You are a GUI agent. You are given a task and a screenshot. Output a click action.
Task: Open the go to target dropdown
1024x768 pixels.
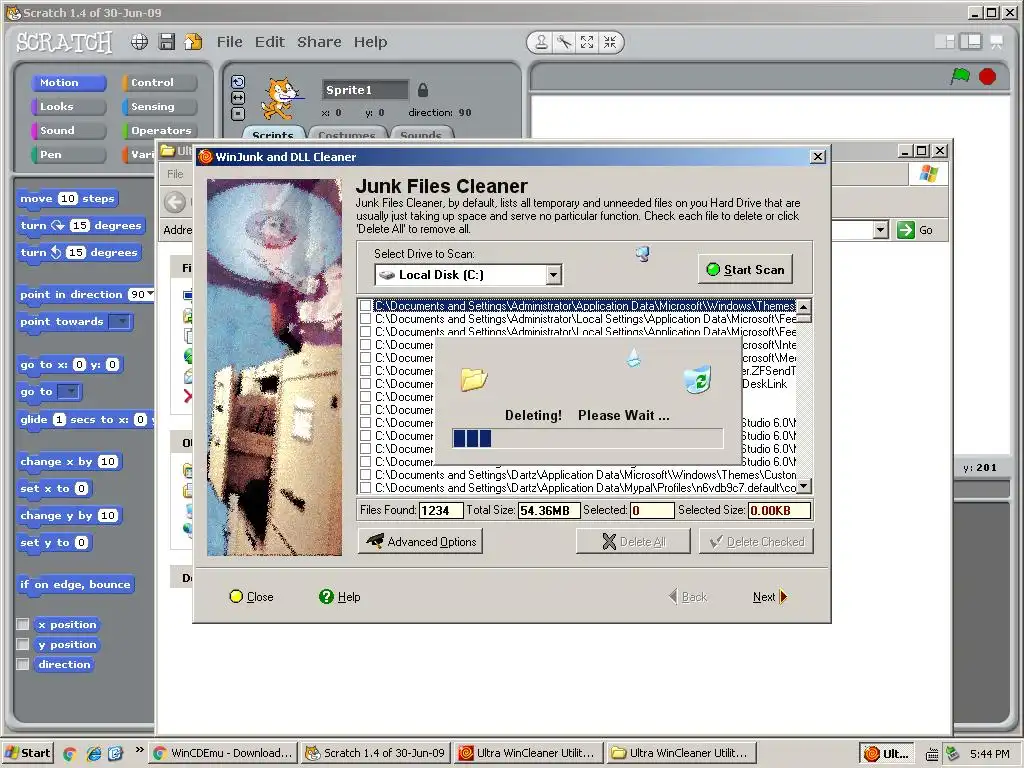(x=69, y=392)
